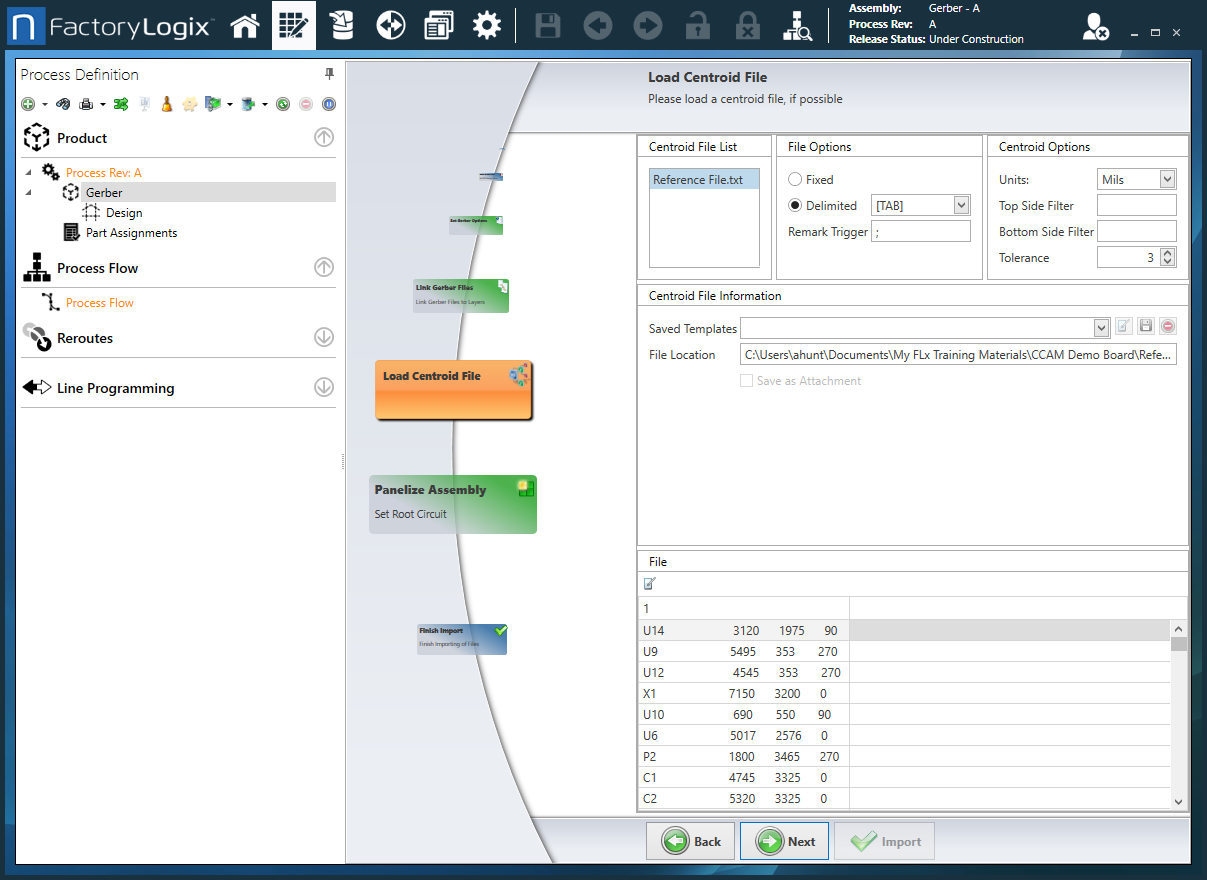Select the Part Assignments item under Gerber
1207x880 pixels.
(x=129, y=232)
